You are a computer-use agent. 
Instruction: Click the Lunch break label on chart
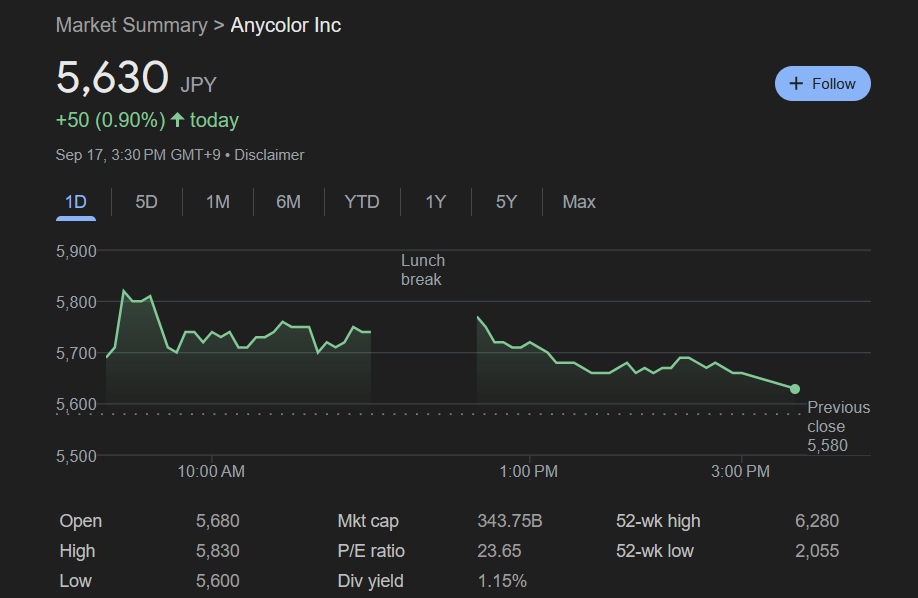pyautogui.click(x=422, y=270)
